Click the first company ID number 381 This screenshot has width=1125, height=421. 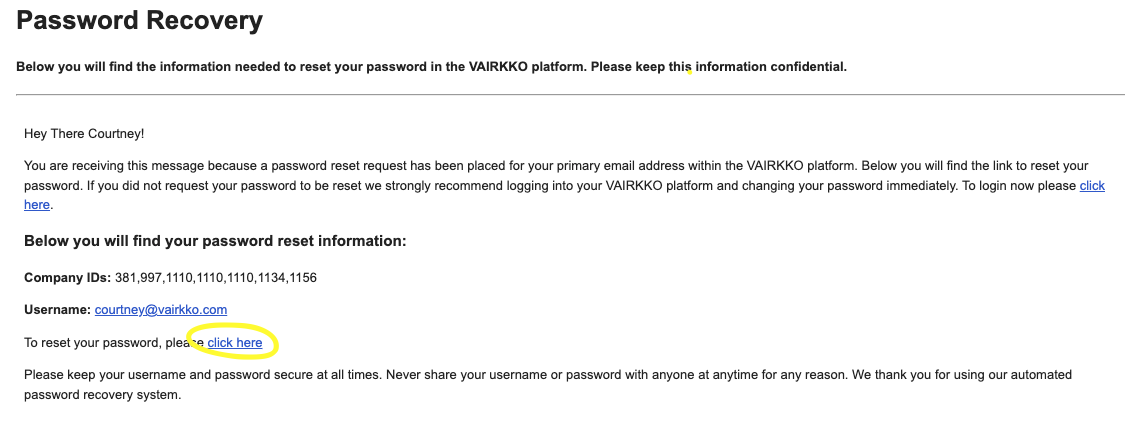click(126, 277)
